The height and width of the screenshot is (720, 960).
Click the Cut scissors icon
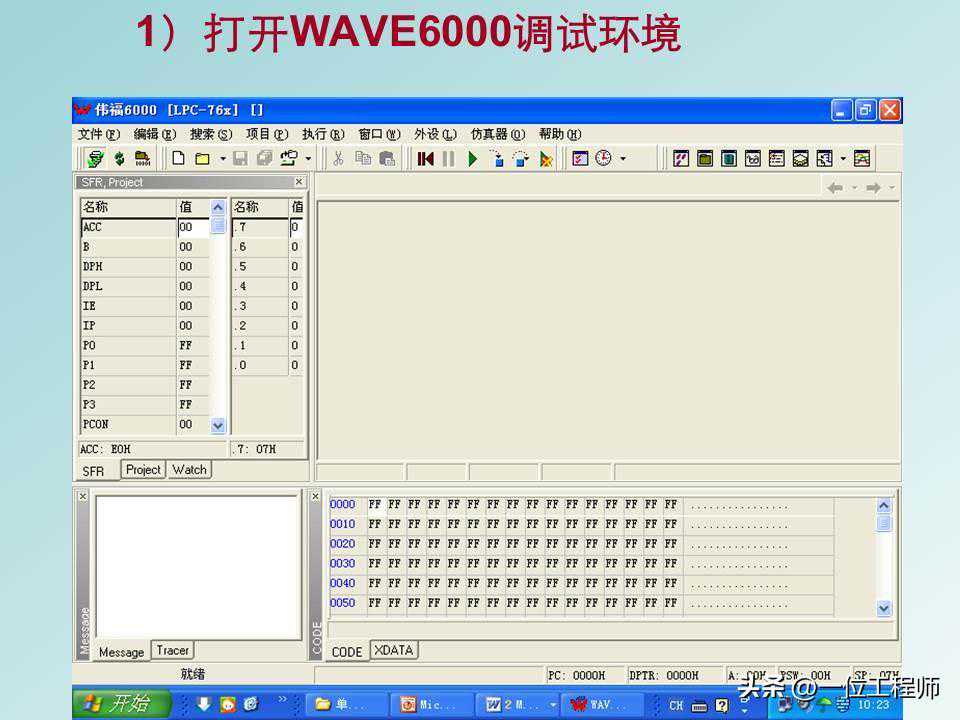click(x=338, y=158)
